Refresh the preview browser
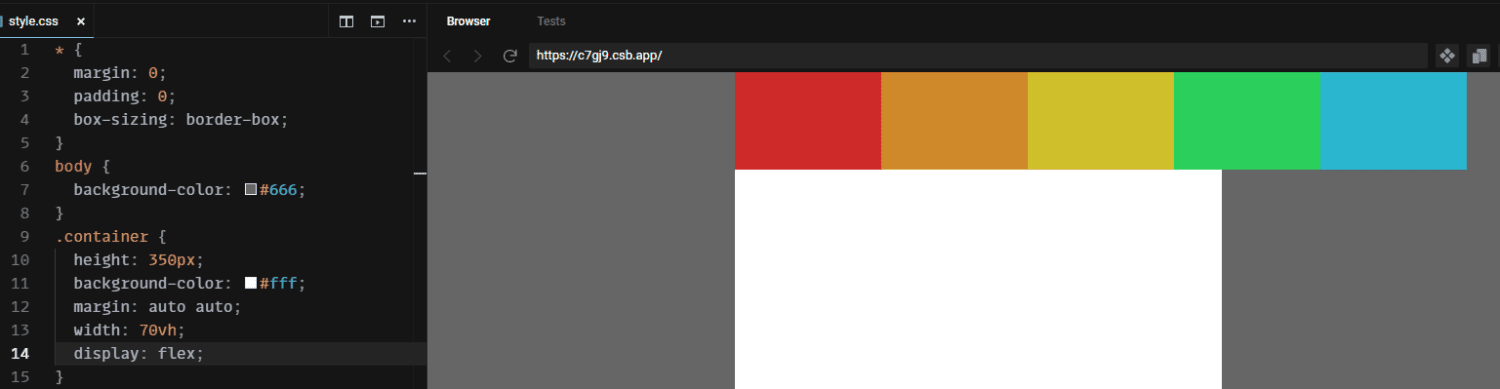The image size is (1500, 389). click(x=510, y=56)
